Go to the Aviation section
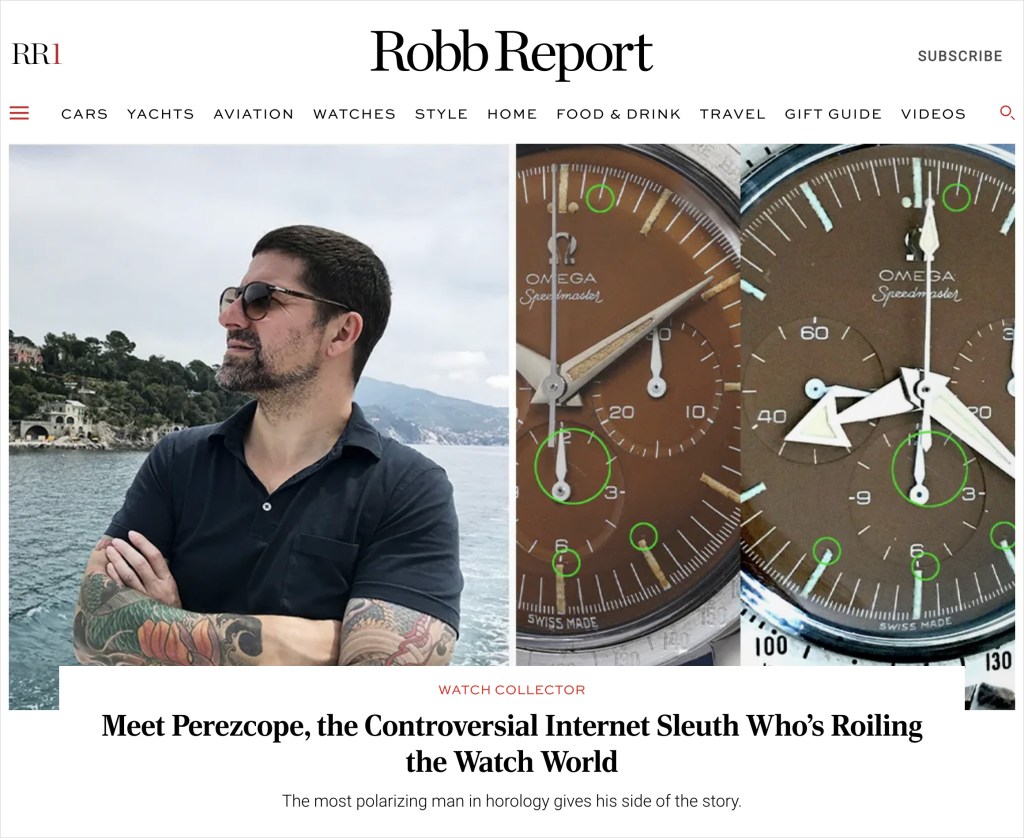 point(253,114)
